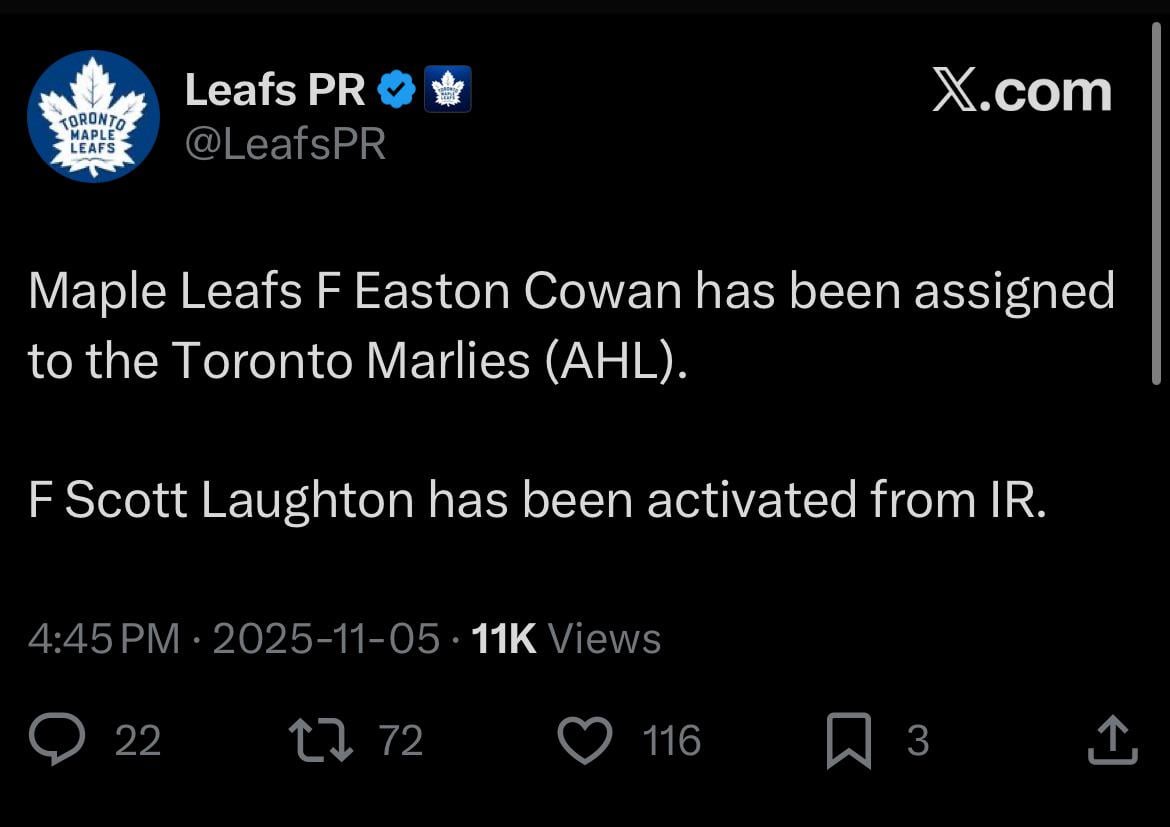Like the tweet using the heart icon
The width and height of the screenshot is (1170, 827).
point(585,740)
